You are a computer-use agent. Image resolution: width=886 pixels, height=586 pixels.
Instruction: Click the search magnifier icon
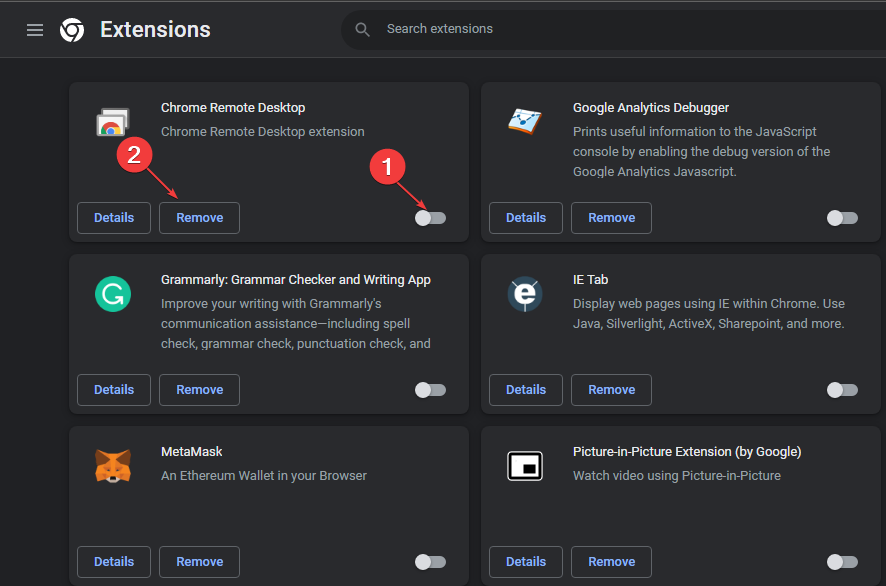362,30
